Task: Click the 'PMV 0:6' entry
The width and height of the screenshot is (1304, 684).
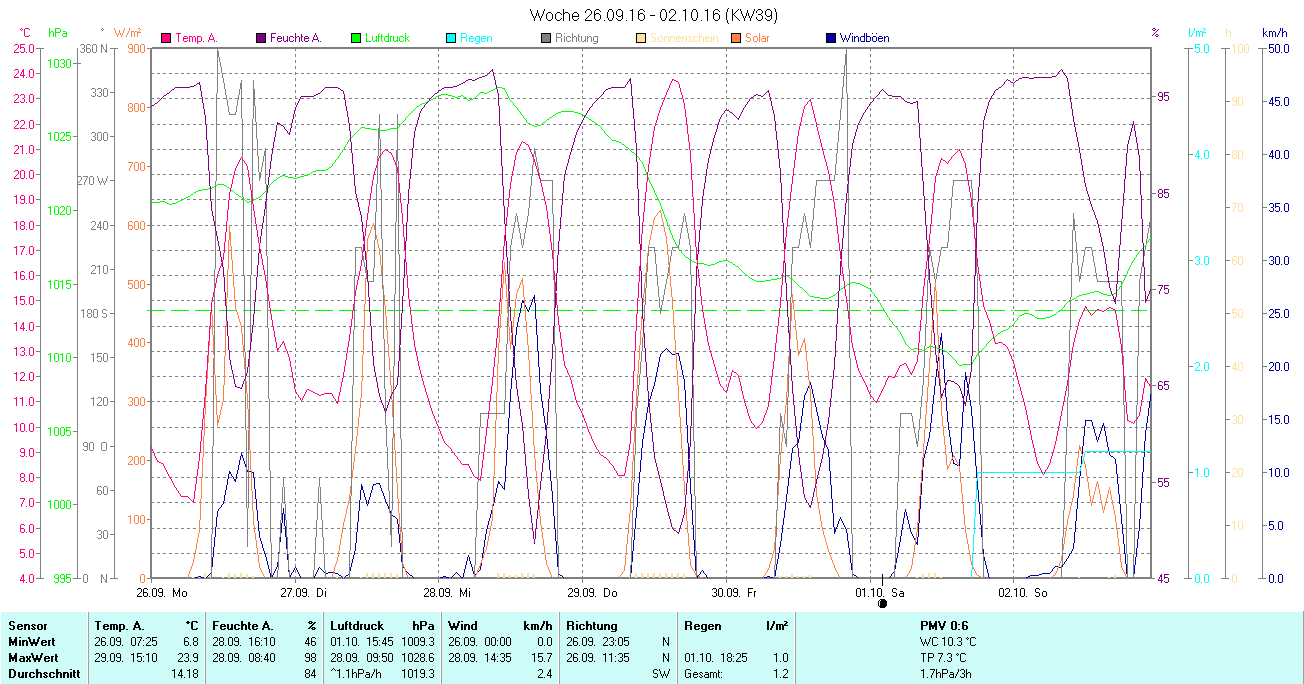Action: (x=944, y=625)
